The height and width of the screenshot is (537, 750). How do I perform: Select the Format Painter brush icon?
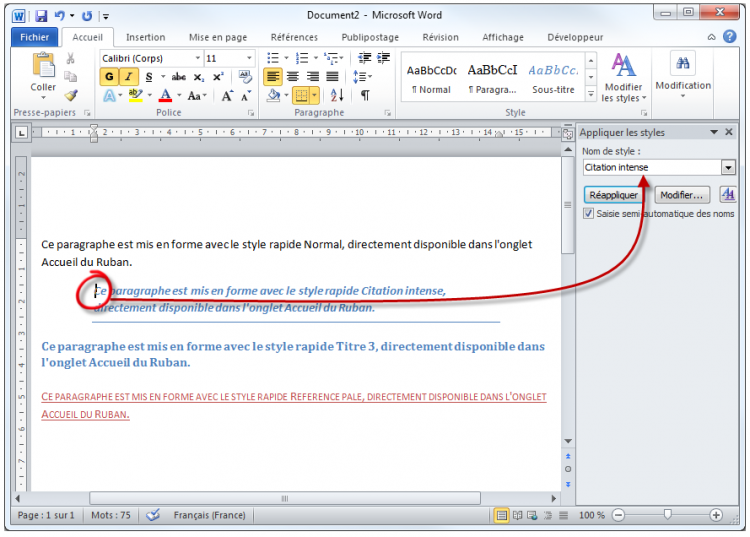70,96
